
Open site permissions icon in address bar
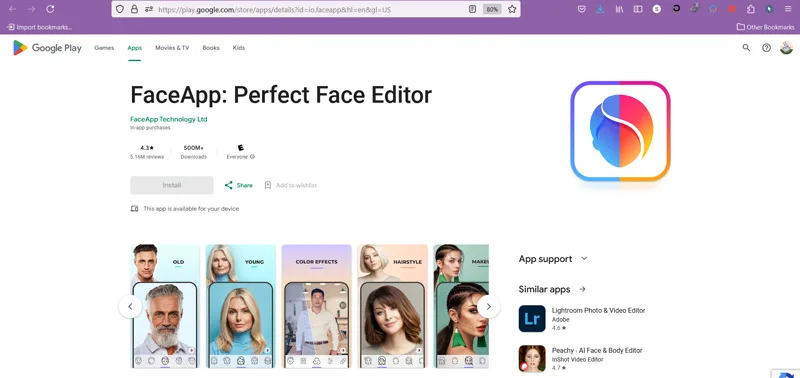click(148, 9)
